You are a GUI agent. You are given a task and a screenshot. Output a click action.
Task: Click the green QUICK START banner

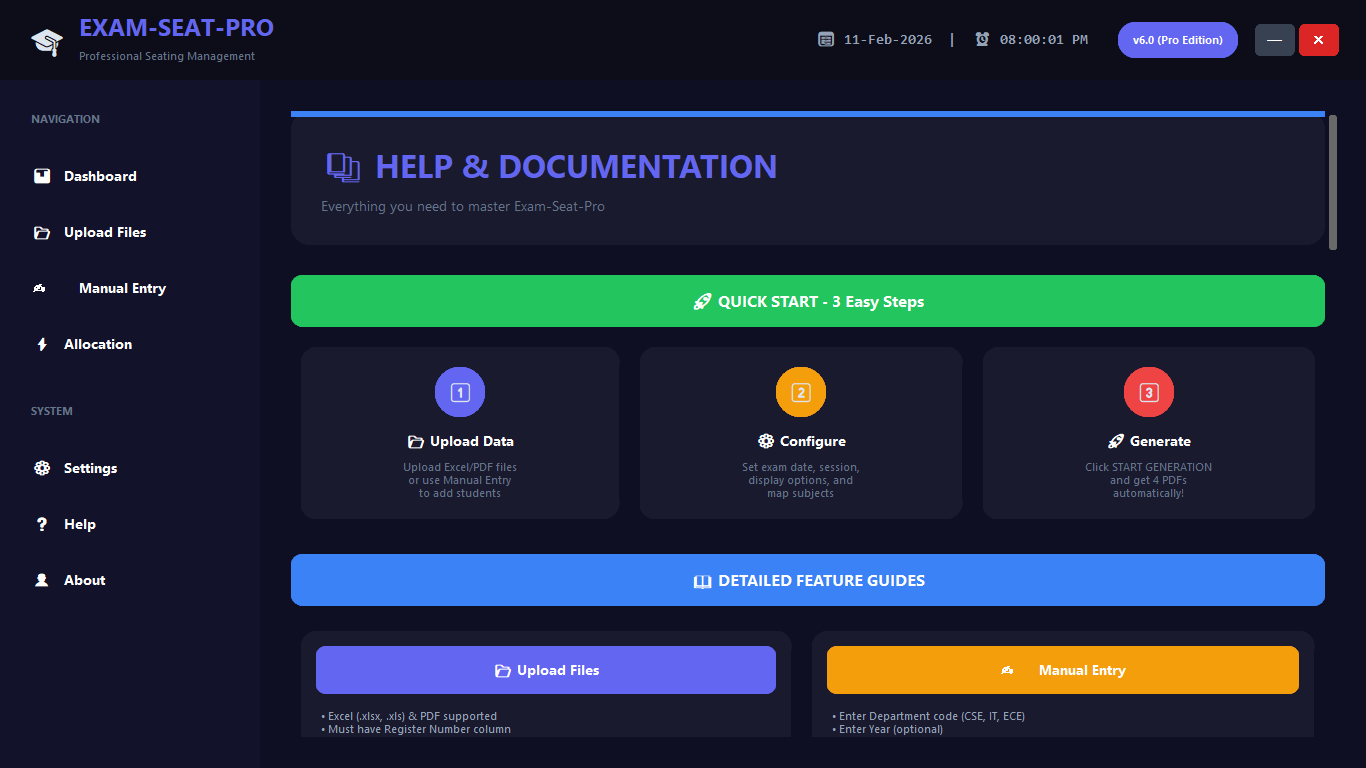pos(808,301)
